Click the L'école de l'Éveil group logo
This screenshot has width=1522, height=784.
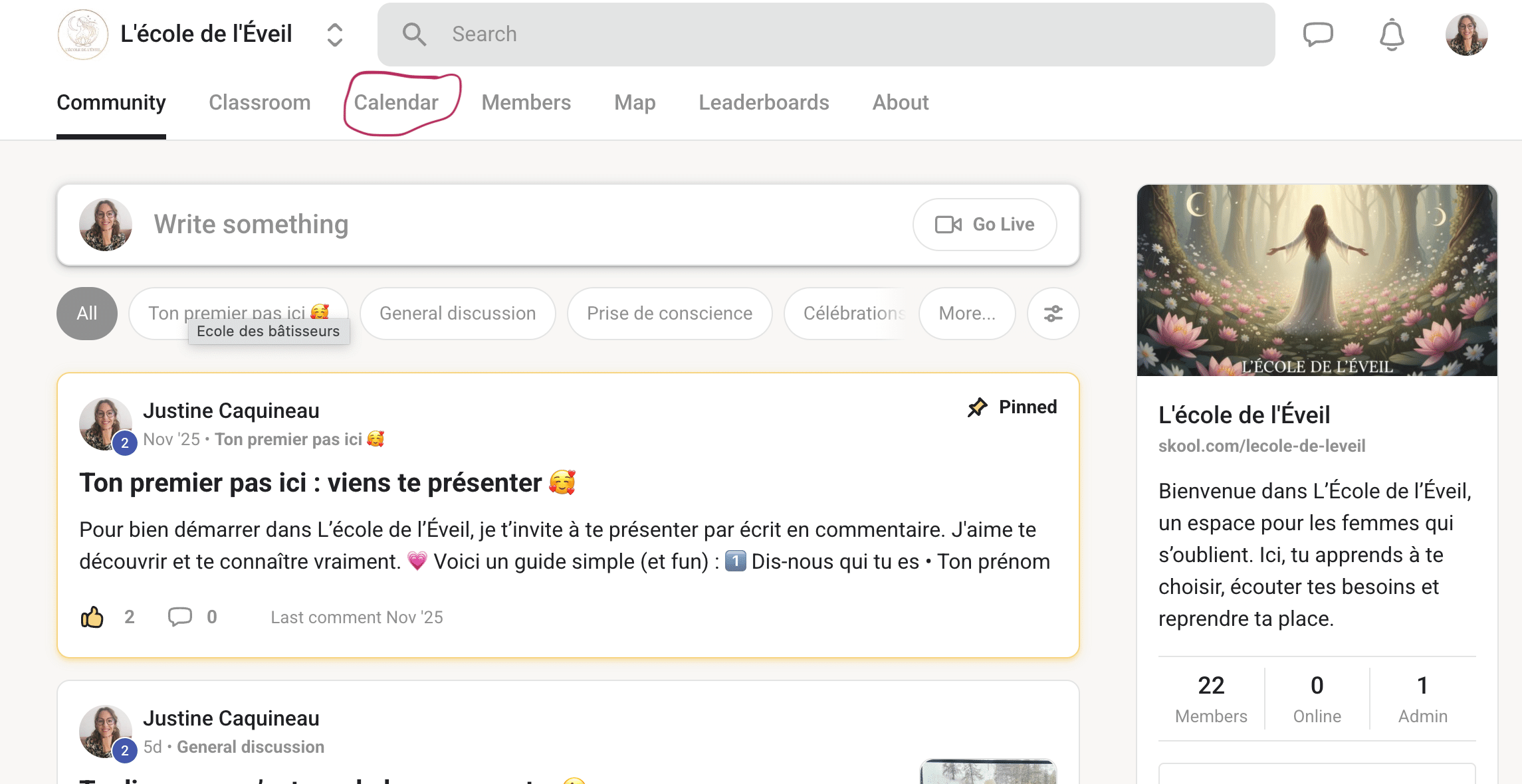click(x=83, y=35)
